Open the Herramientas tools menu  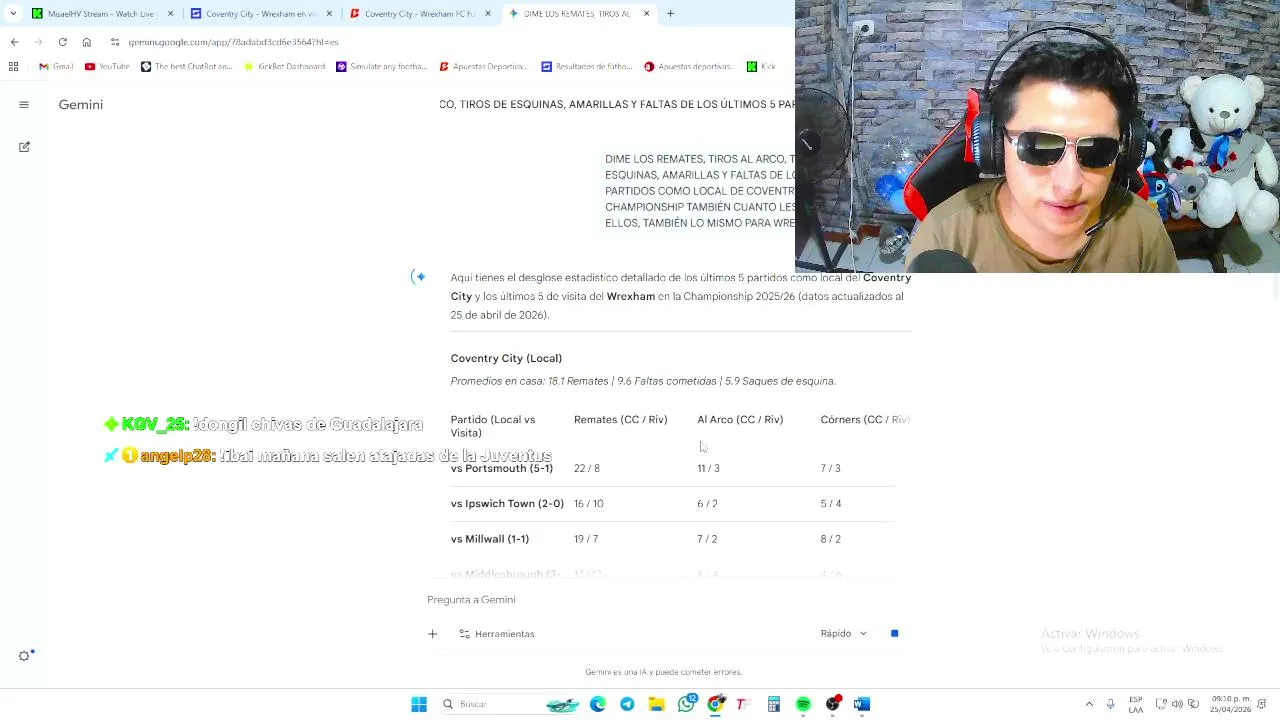tap(497, 634)
